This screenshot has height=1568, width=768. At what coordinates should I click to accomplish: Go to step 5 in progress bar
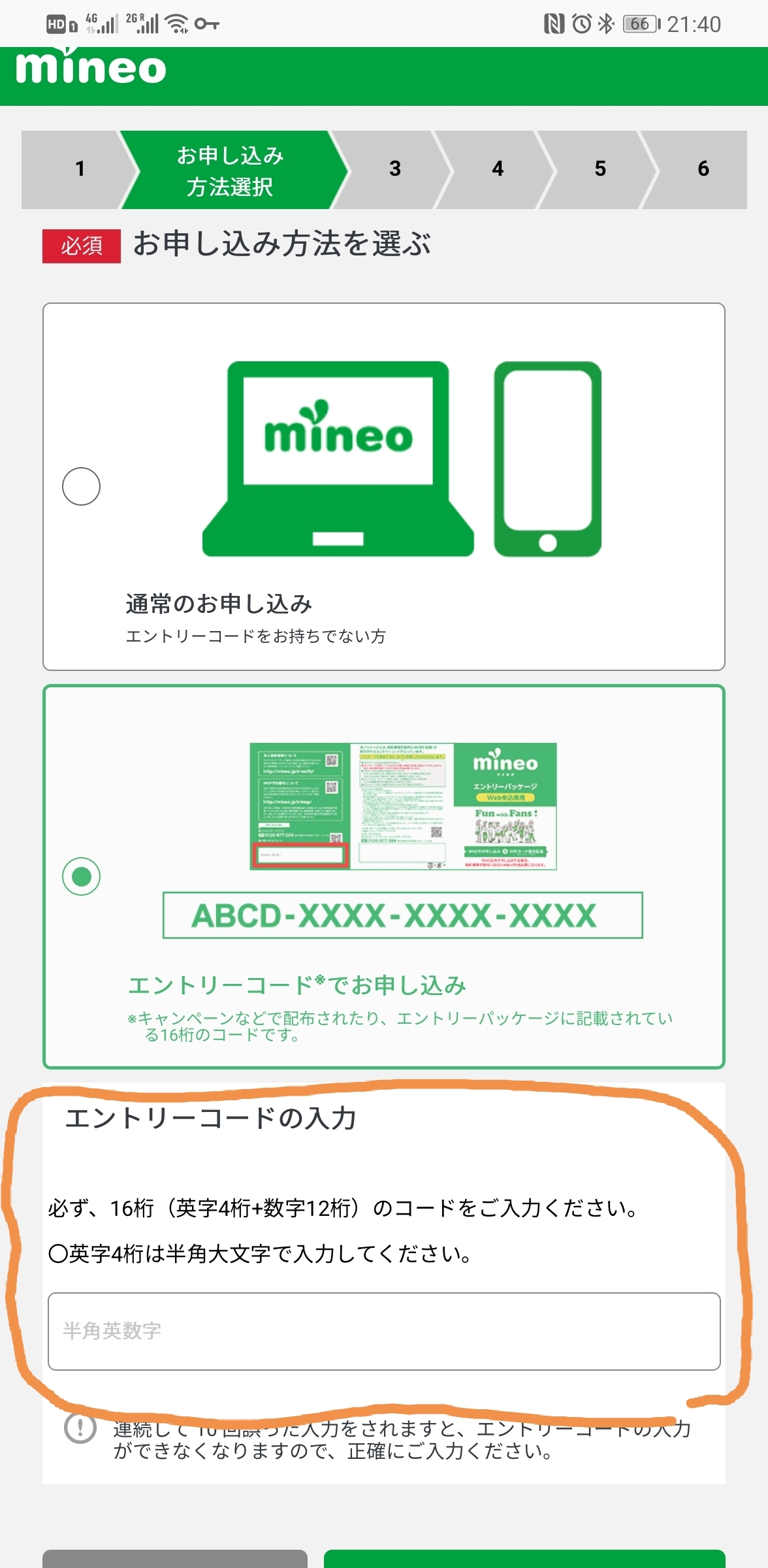[600, 169]
